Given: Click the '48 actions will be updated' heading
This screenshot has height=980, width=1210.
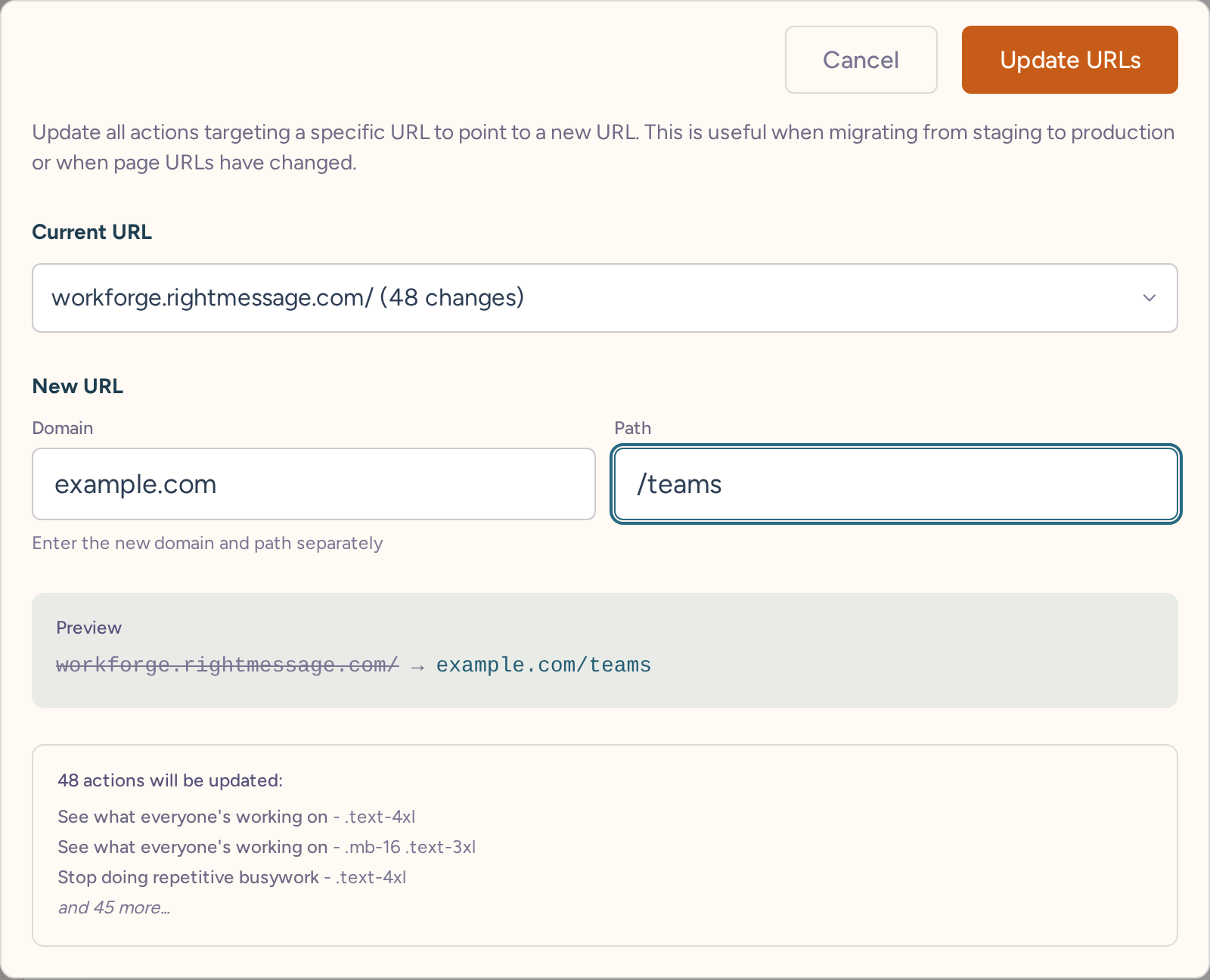Looking at the screenshot, I should coord(170,780).
